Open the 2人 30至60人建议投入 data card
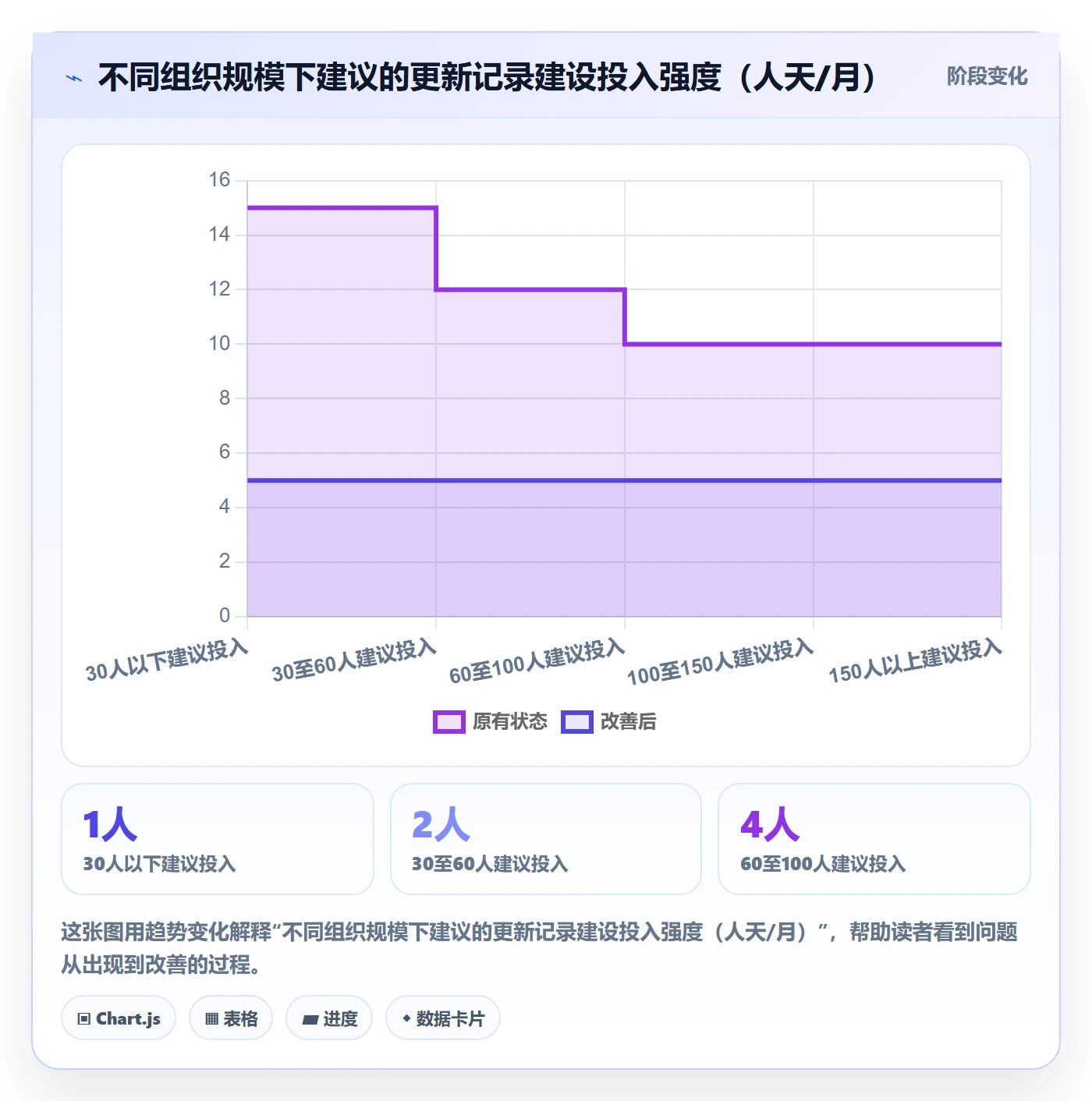 click(546, 839)
